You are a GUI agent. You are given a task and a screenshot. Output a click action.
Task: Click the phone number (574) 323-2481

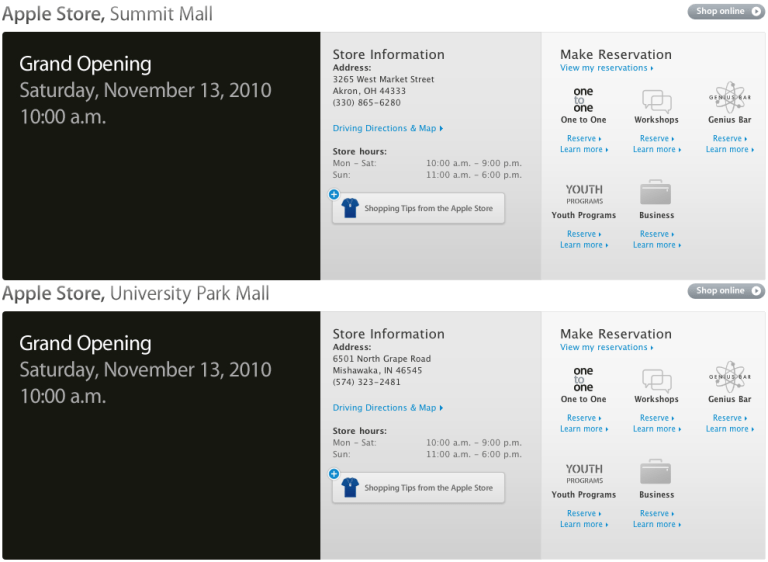(366, 382)
